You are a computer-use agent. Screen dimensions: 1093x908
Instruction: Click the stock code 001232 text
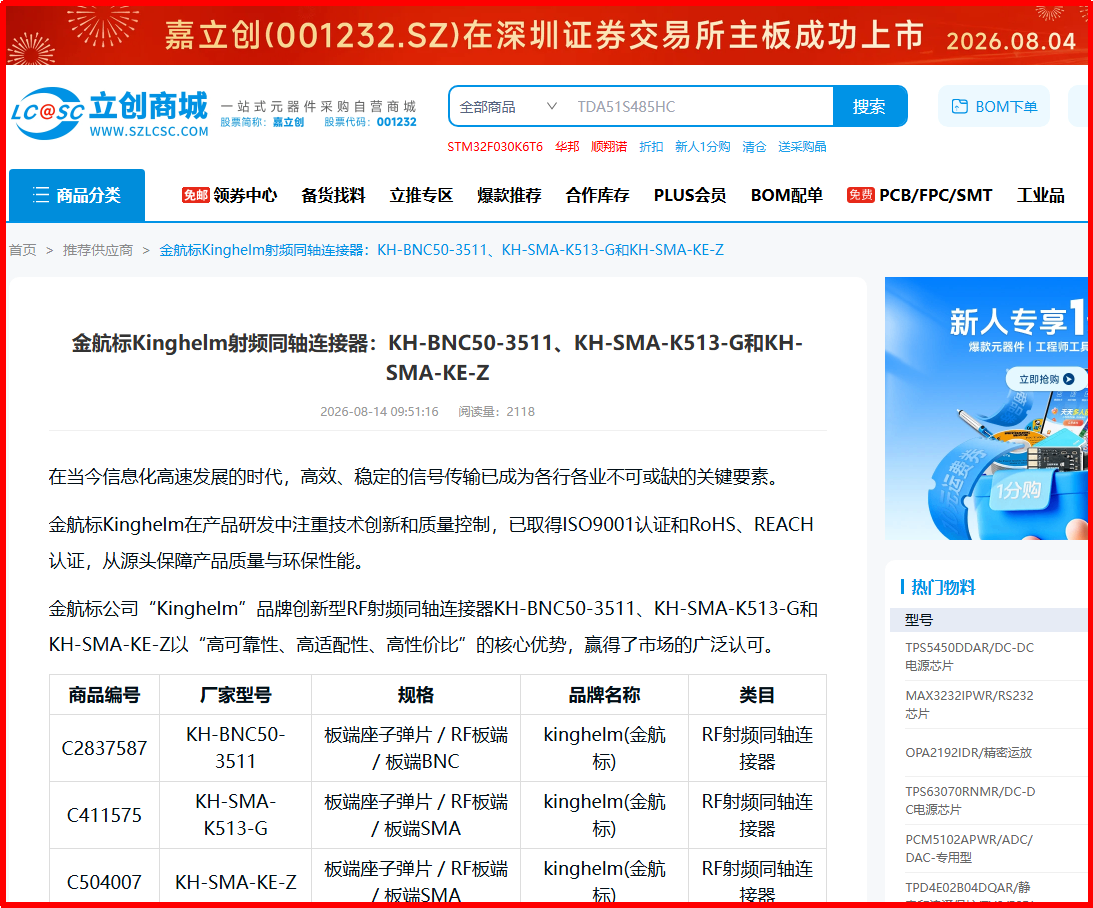[x=397, y=122]
